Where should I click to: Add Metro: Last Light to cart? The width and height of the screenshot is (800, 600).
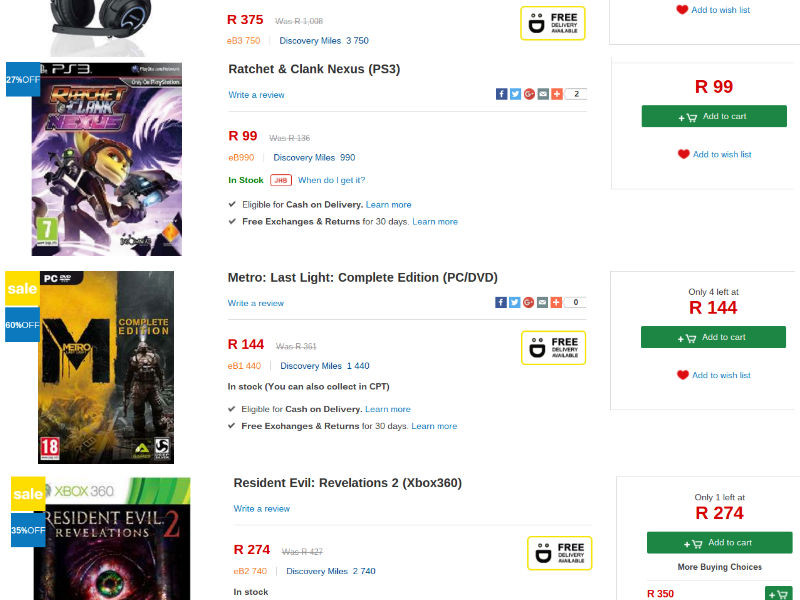pyautogui.click(x=713, y=337)
